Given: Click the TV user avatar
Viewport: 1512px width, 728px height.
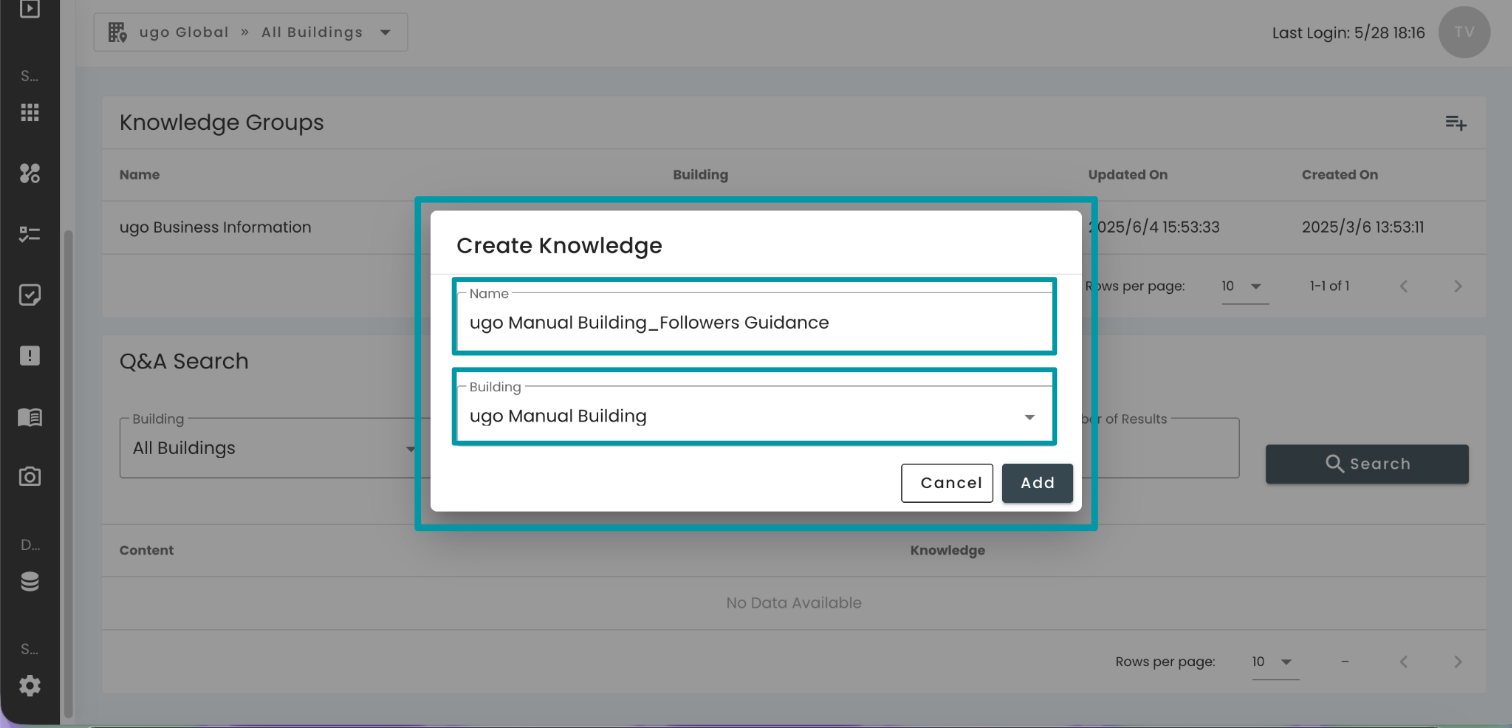Looking at the screenshot, I should tap(1464, 32).
